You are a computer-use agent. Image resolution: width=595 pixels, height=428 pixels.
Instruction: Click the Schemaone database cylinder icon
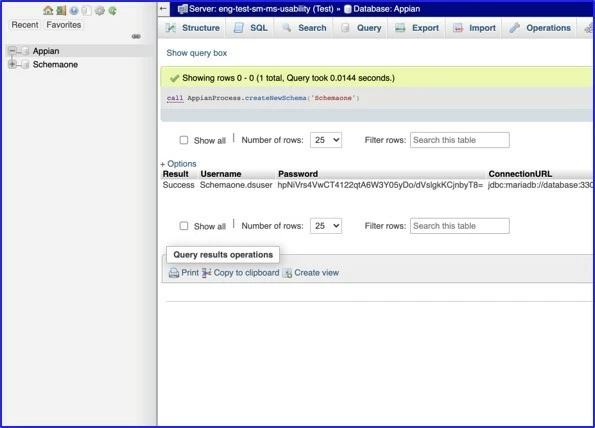[25, 65]
